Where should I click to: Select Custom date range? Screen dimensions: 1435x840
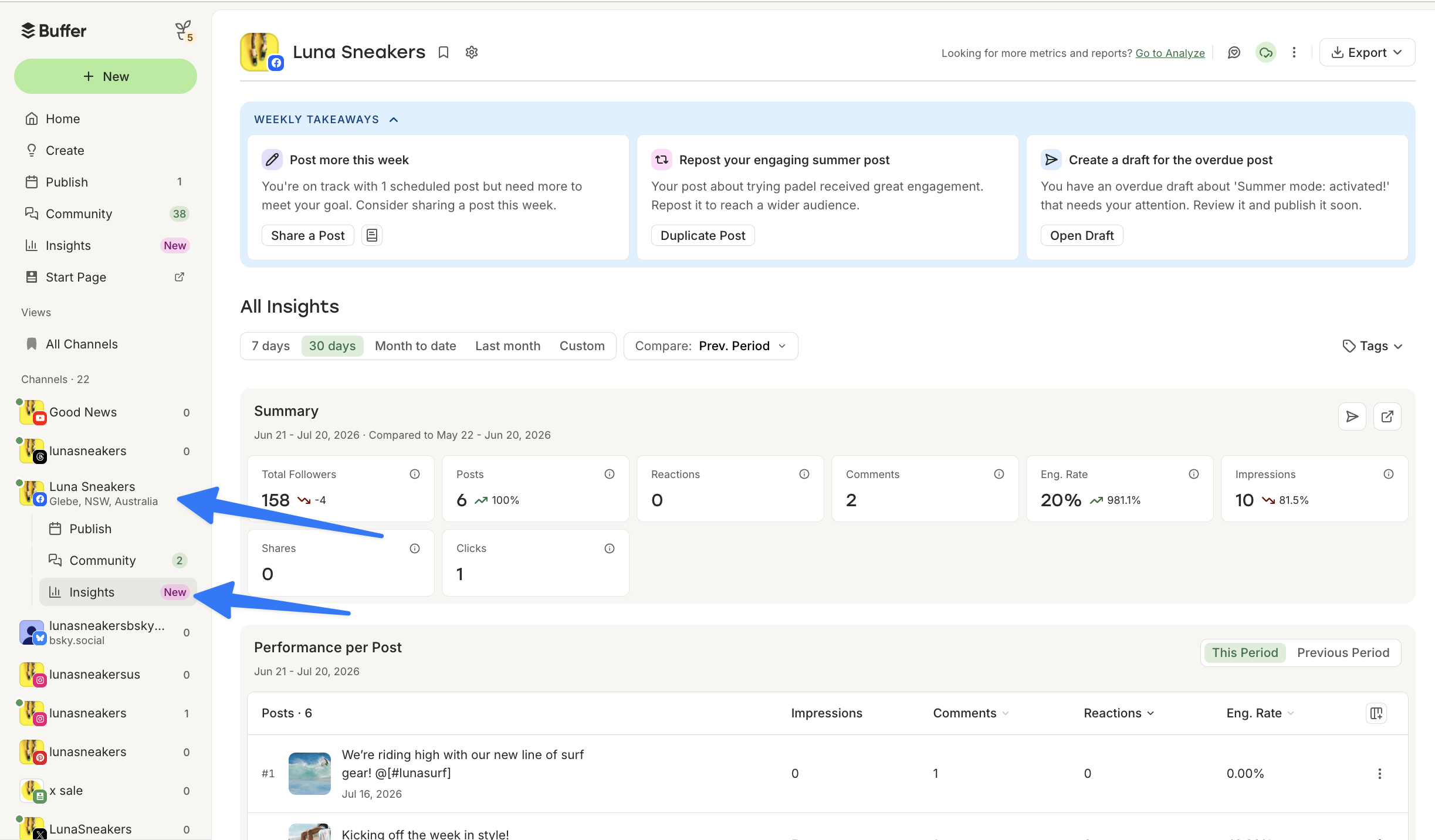click(582, 346)
